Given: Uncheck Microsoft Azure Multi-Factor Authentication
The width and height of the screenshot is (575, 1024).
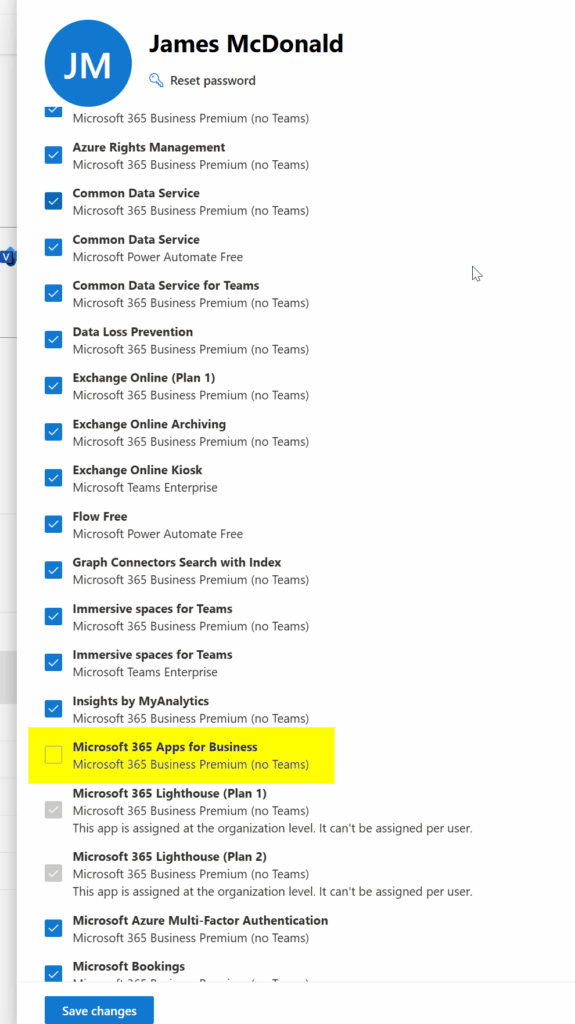Looking at the screenshot, I should coord(54,928).
